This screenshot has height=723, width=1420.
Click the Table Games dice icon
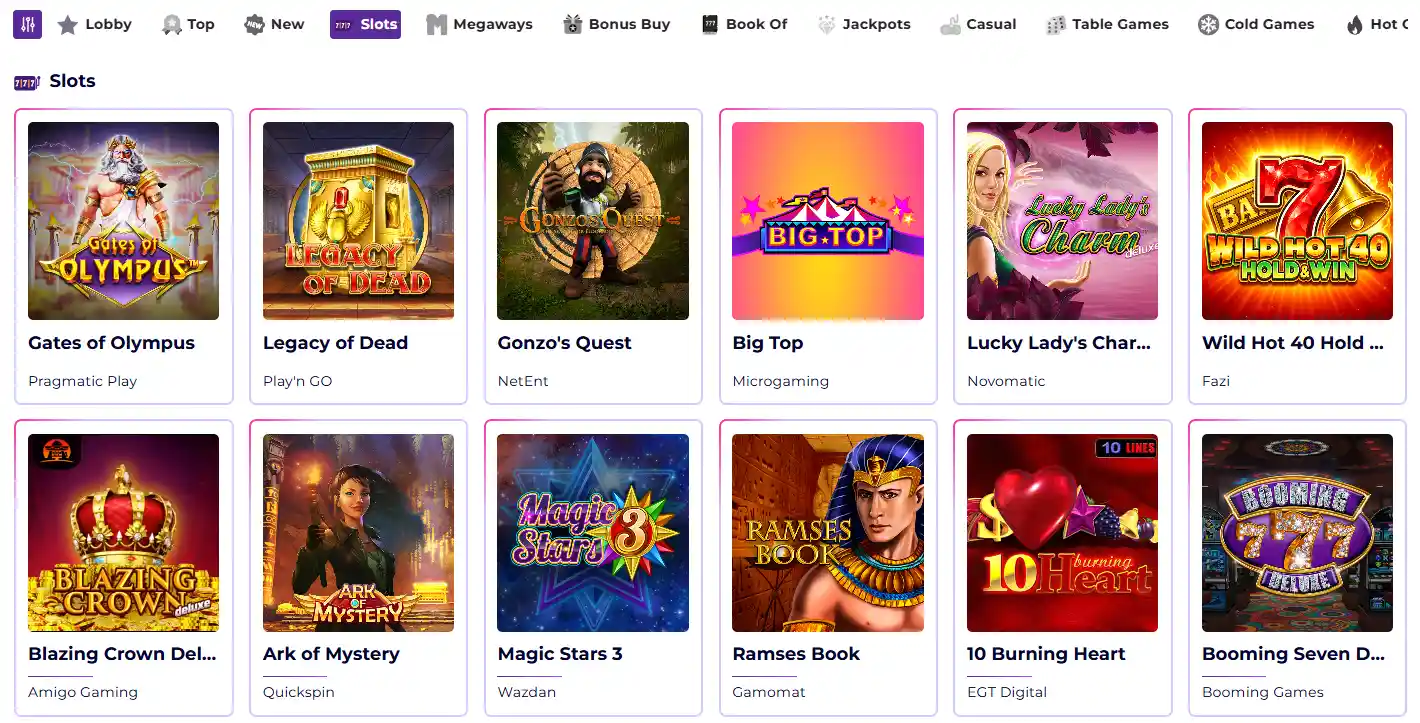pos(1056,25)
